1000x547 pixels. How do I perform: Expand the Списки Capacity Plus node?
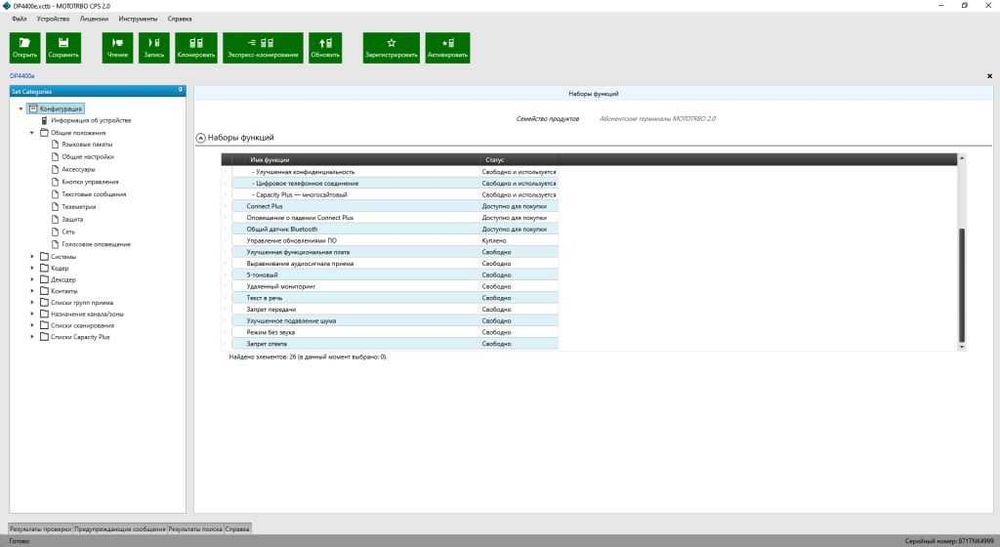(32, 337)
